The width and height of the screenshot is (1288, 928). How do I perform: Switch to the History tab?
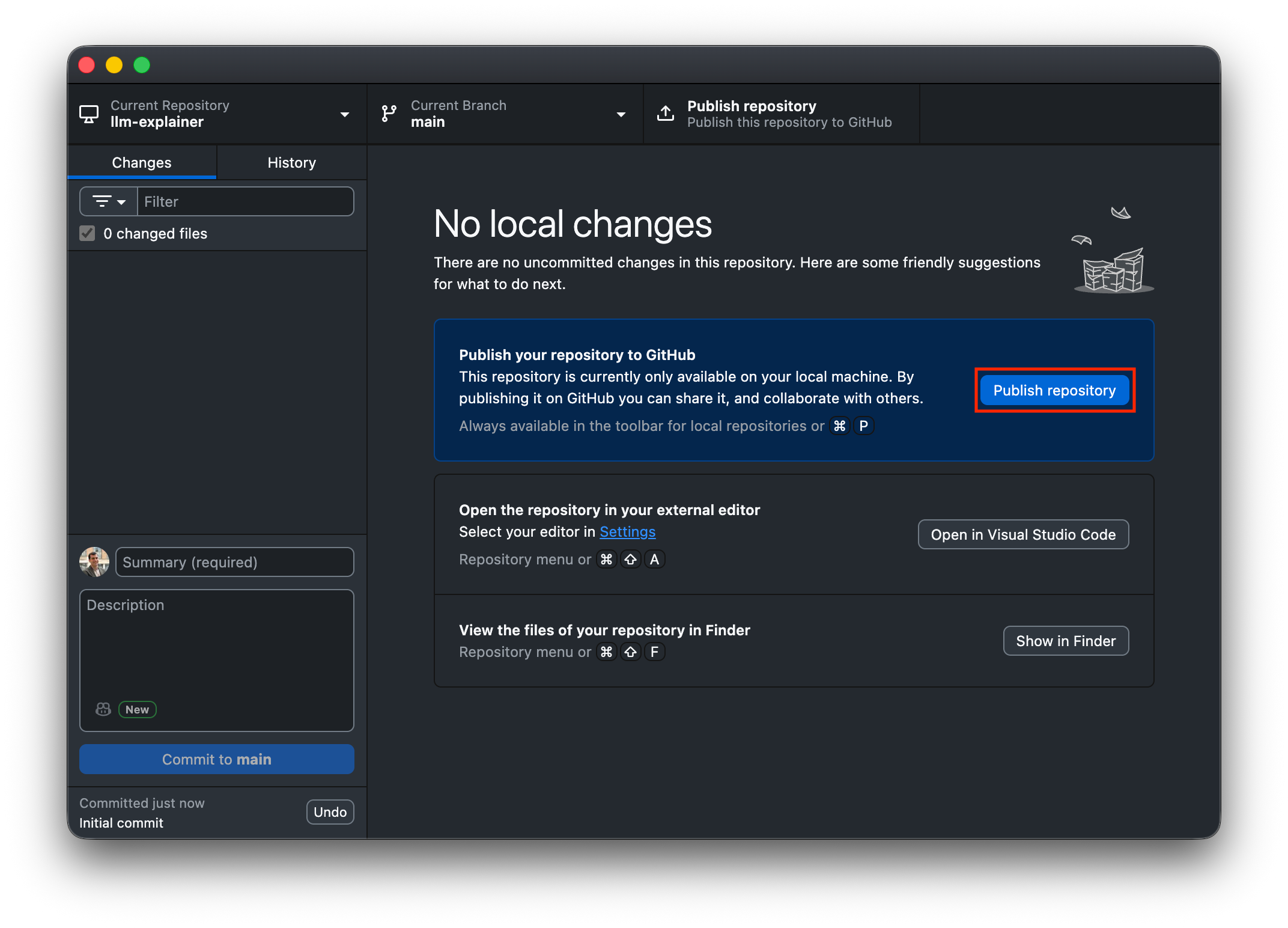[x=291, y=162]
